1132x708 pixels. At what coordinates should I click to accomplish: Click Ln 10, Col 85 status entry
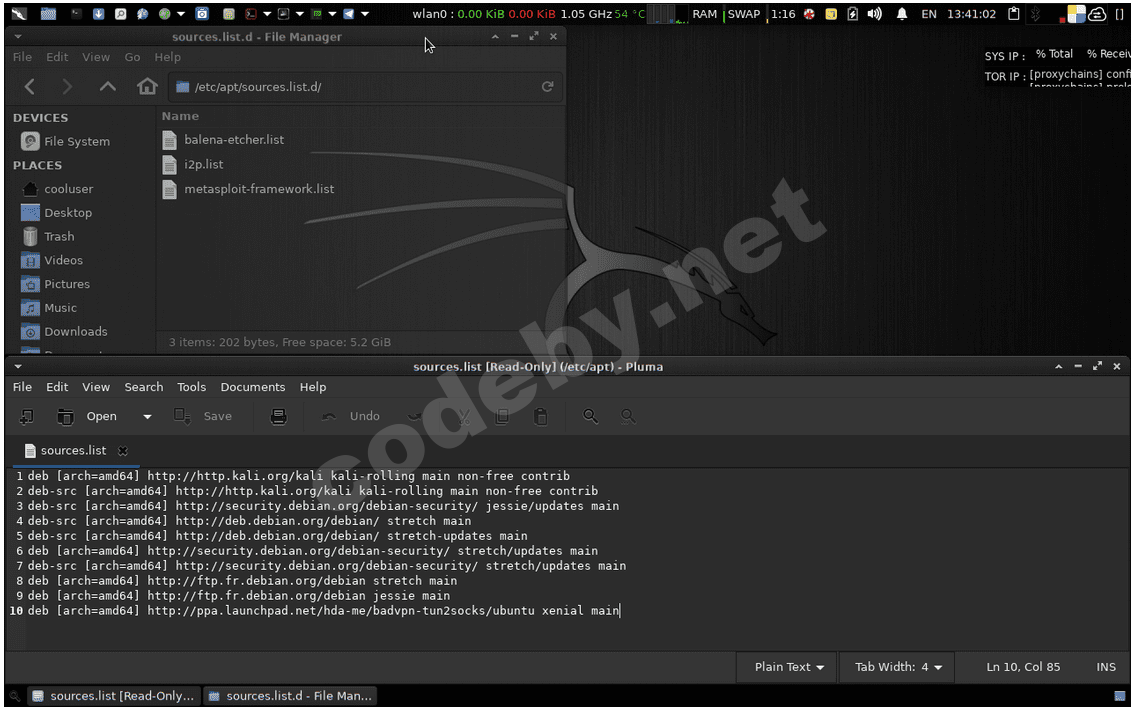(1023, 667)
